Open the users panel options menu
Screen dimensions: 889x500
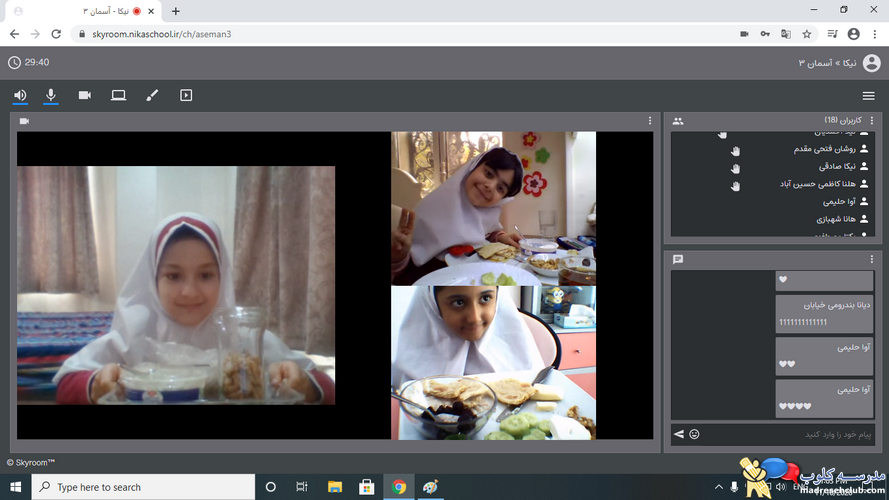tap(871, 120)
